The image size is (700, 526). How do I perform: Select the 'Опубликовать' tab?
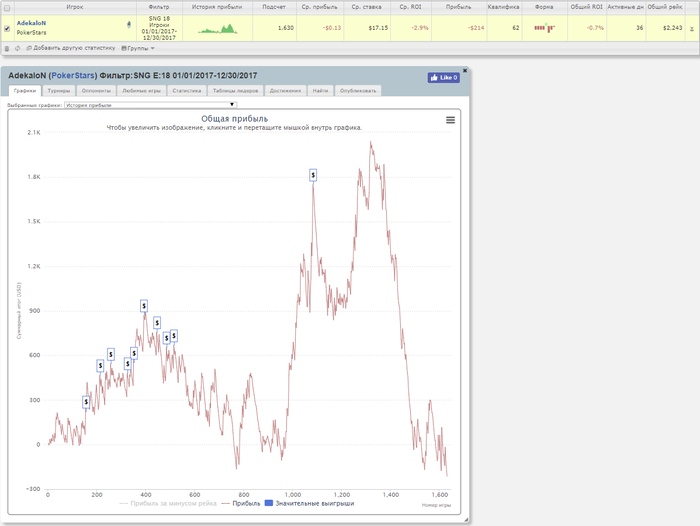pos(358,91)
